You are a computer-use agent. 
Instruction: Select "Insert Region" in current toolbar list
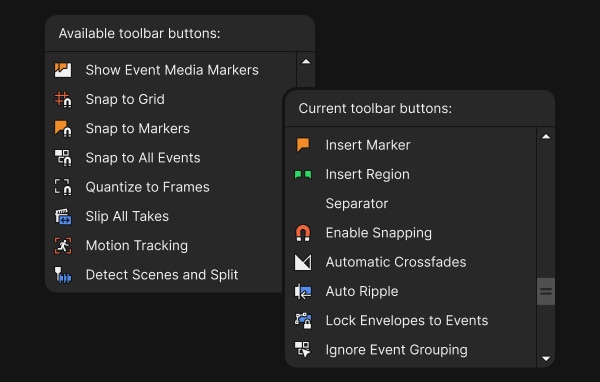click(x=368, y=175)
